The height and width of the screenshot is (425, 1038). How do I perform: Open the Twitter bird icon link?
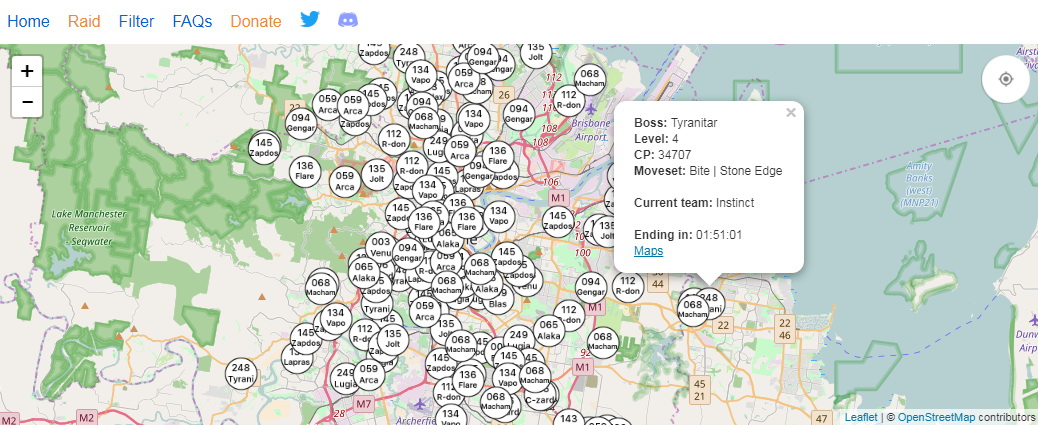(x=310, y=19)
